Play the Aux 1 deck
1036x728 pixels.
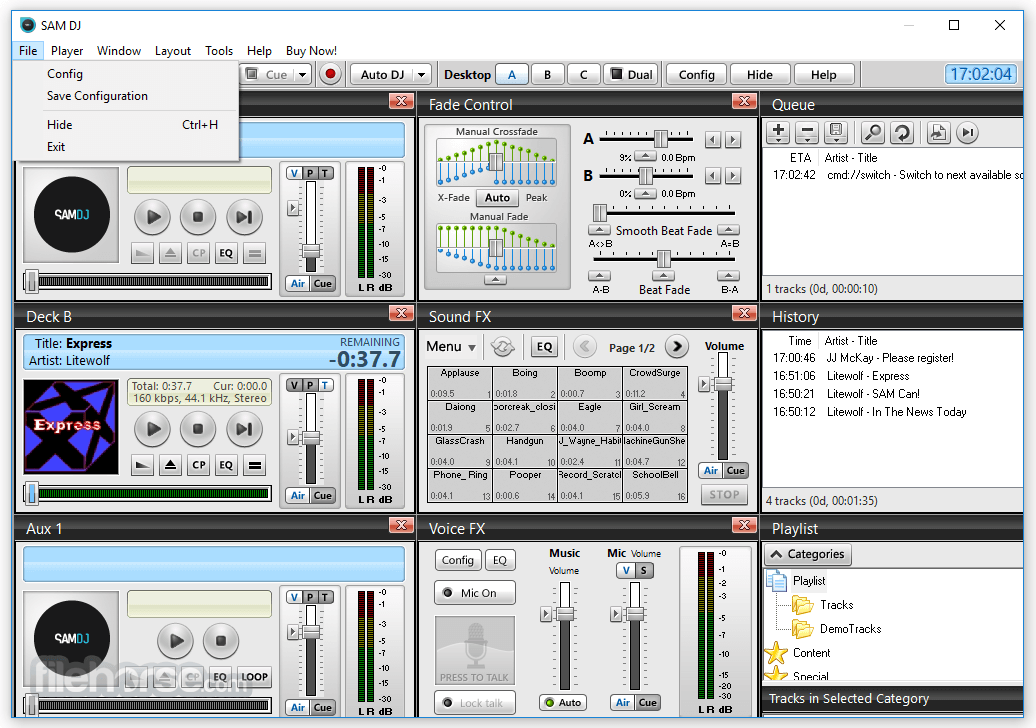pos(175,640)
